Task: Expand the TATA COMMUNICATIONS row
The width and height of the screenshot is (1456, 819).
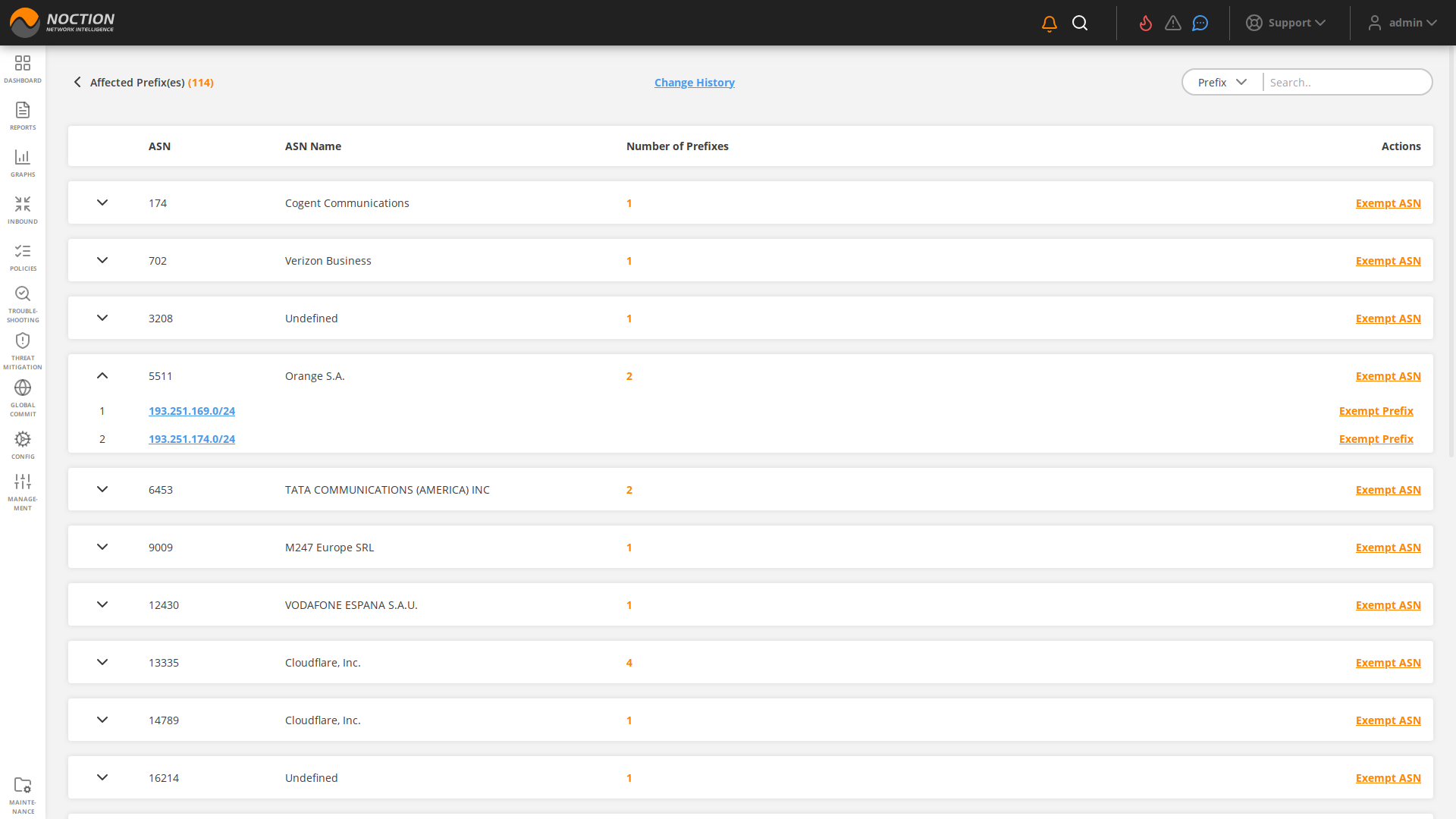Action: click(x=102, y=489)
